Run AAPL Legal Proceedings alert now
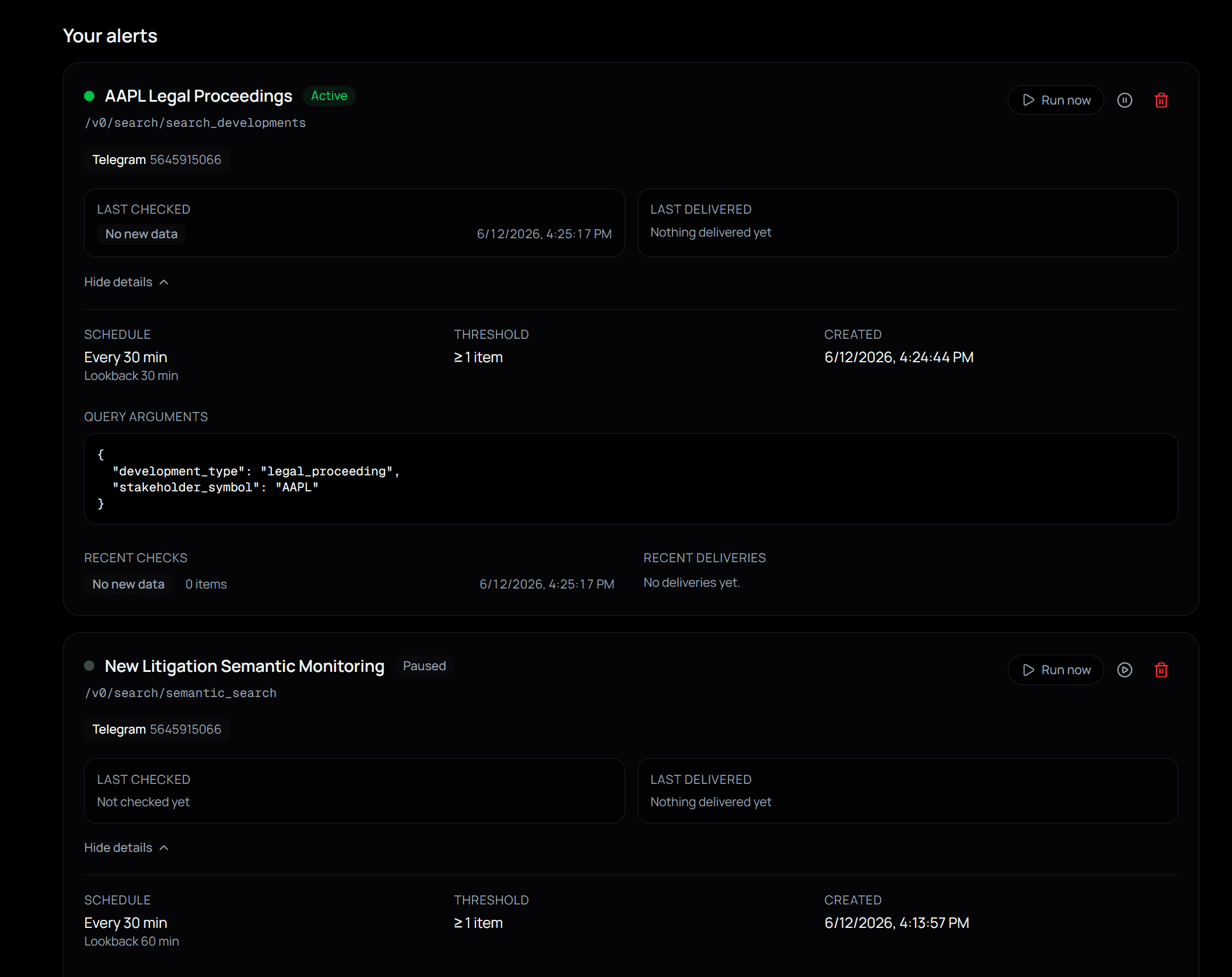Viewport: 1232px width, 977px height. [x=1055, y=101]
